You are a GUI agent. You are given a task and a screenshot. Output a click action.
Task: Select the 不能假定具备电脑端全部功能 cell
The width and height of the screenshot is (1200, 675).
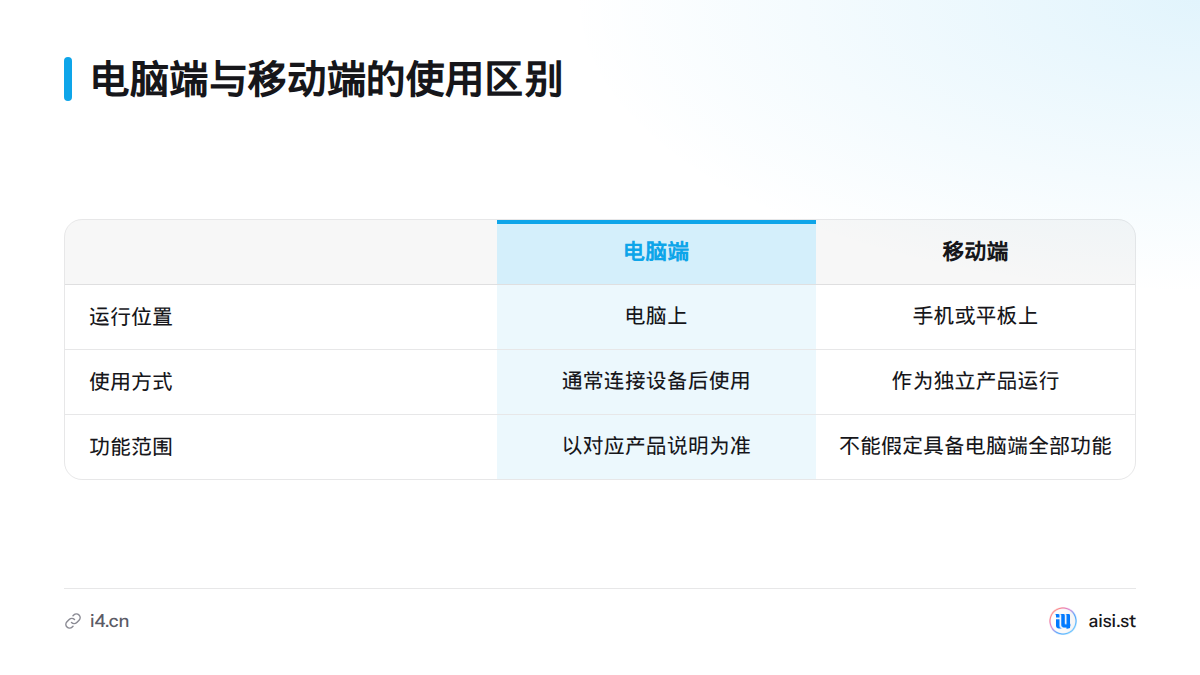[x=975, y=447]
